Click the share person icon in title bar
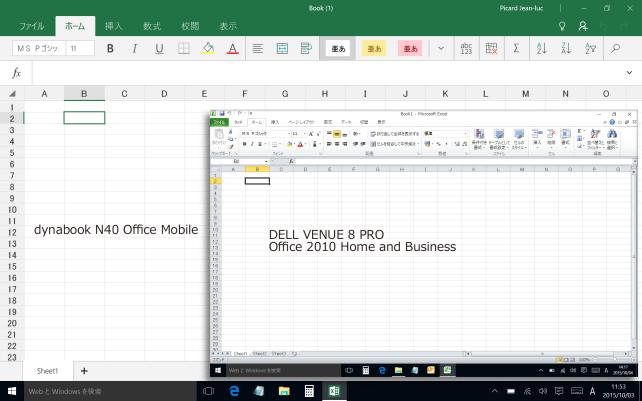This screenshot has height=401, width=642. (x=583, y=26)
